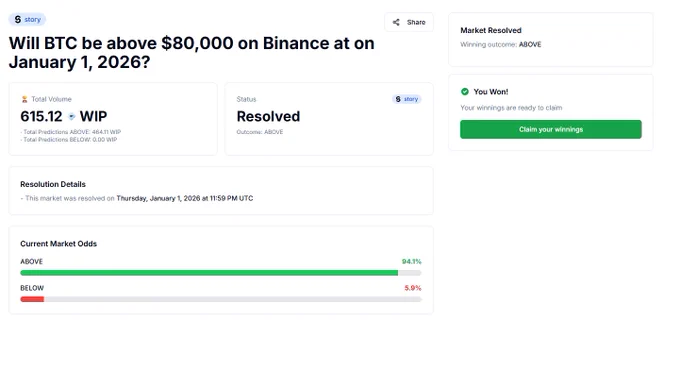Click the Share button label
The image size is (680, 388).
coord(416,22)
